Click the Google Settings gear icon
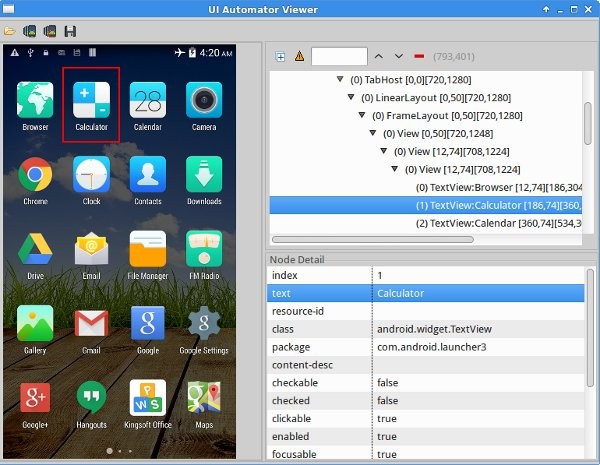Image resolution: width=600 pixels, height=465 pixels. click(x=204, y=323)
